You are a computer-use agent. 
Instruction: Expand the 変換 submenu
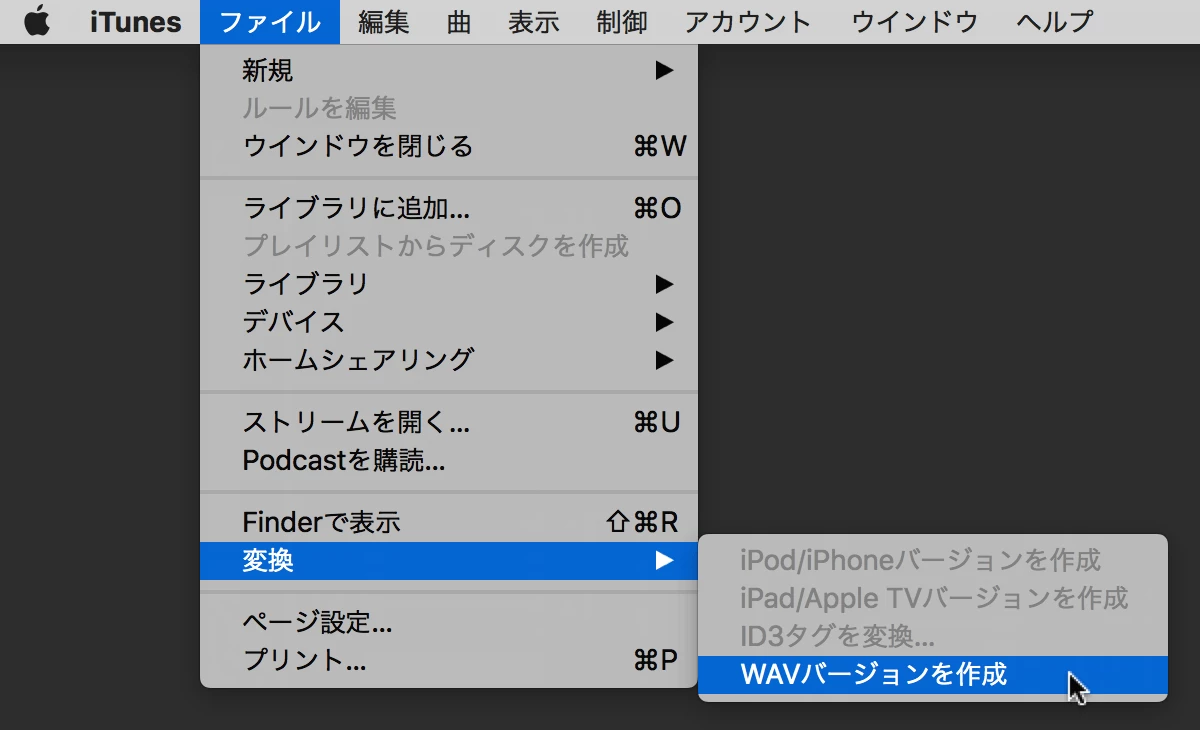[x=449, y=561]
